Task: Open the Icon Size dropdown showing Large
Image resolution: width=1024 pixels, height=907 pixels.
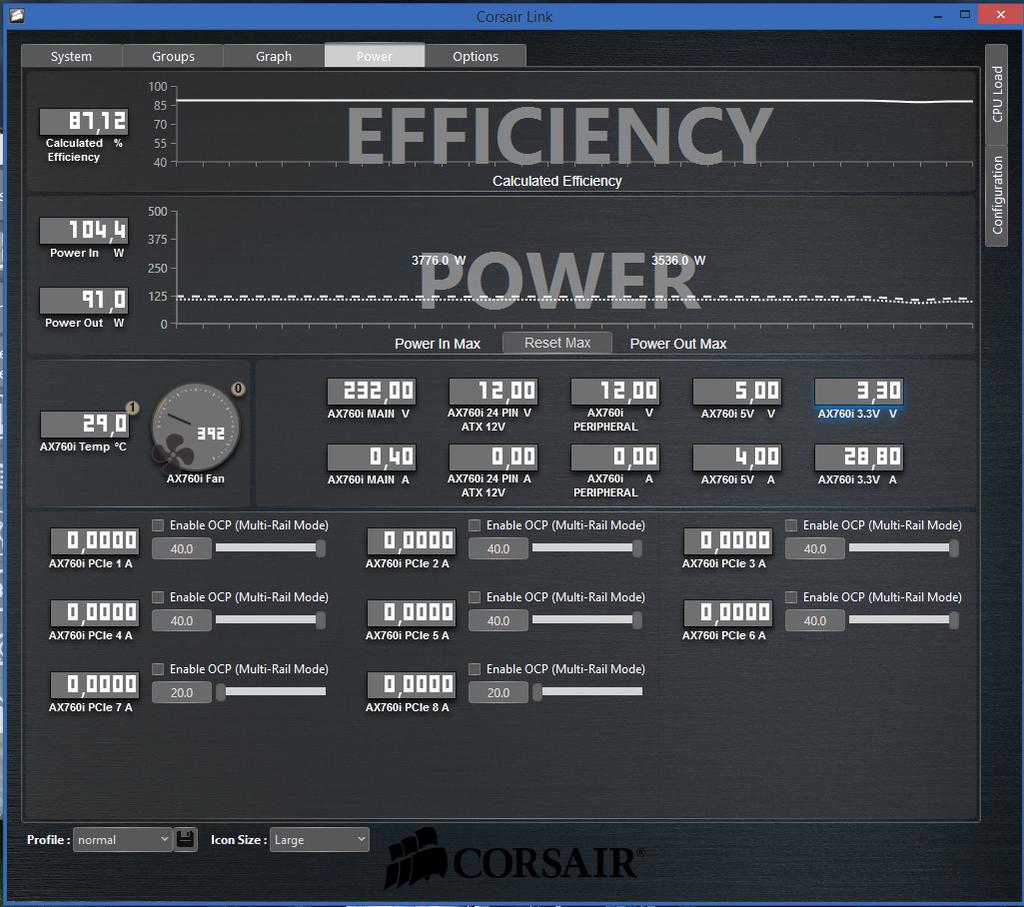Action: pyautogui.click(x=319, y=840)
